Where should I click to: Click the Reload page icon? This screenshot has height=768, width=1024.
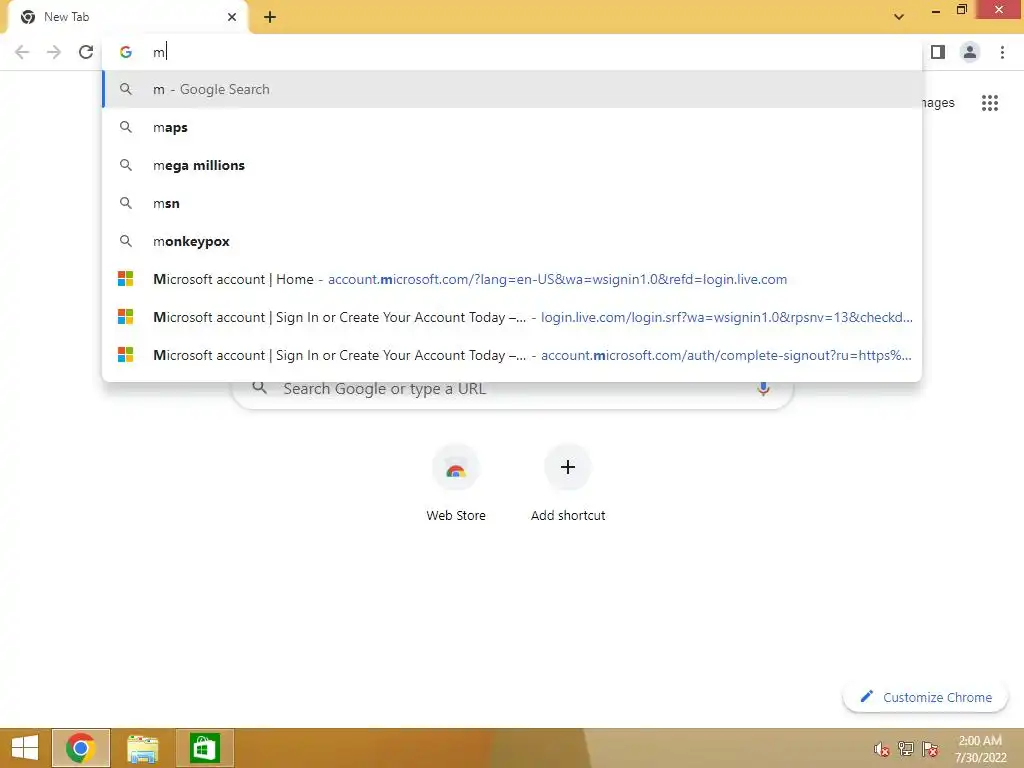86,52
